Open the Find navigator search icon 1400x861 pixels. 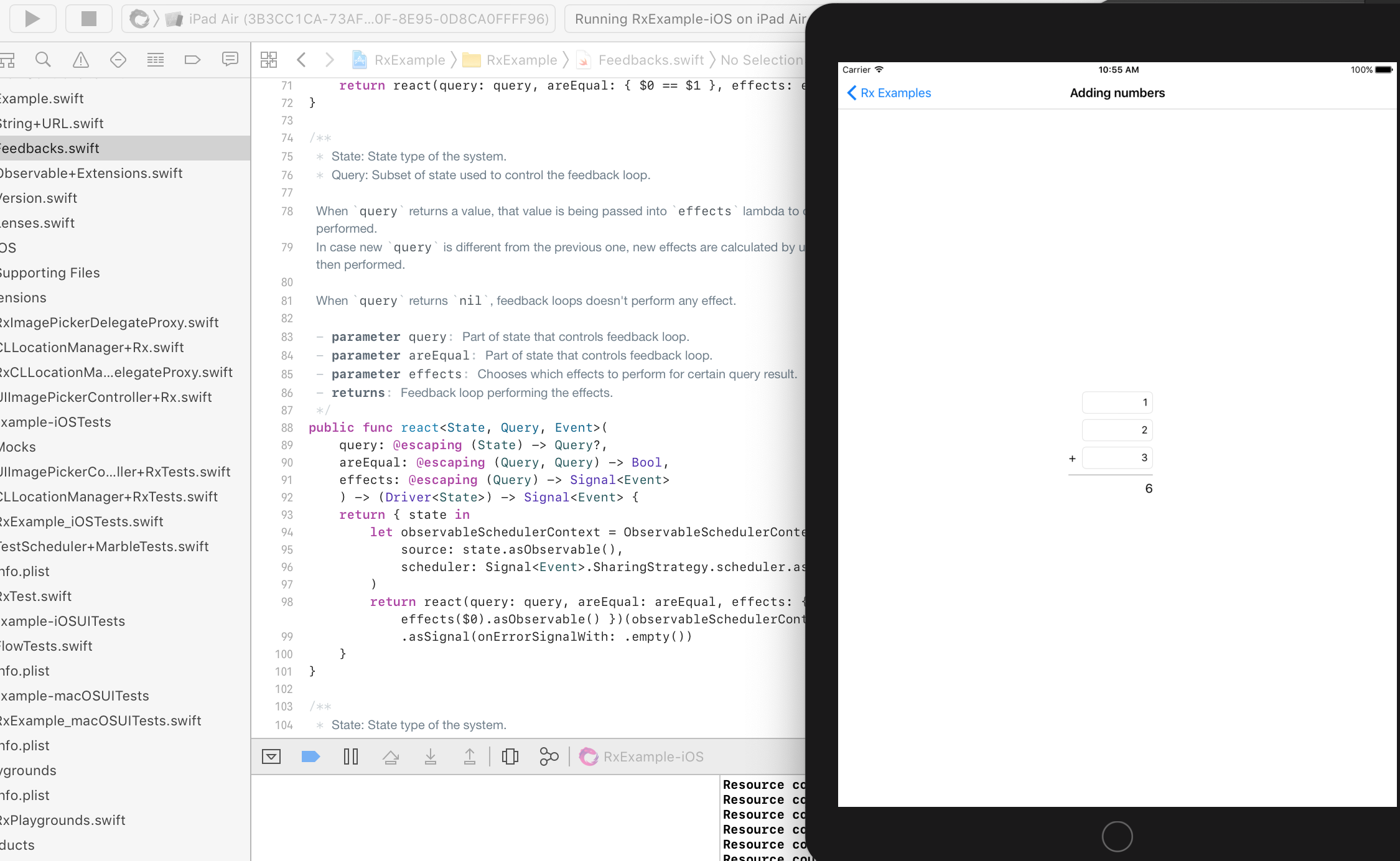coord(43,60)
